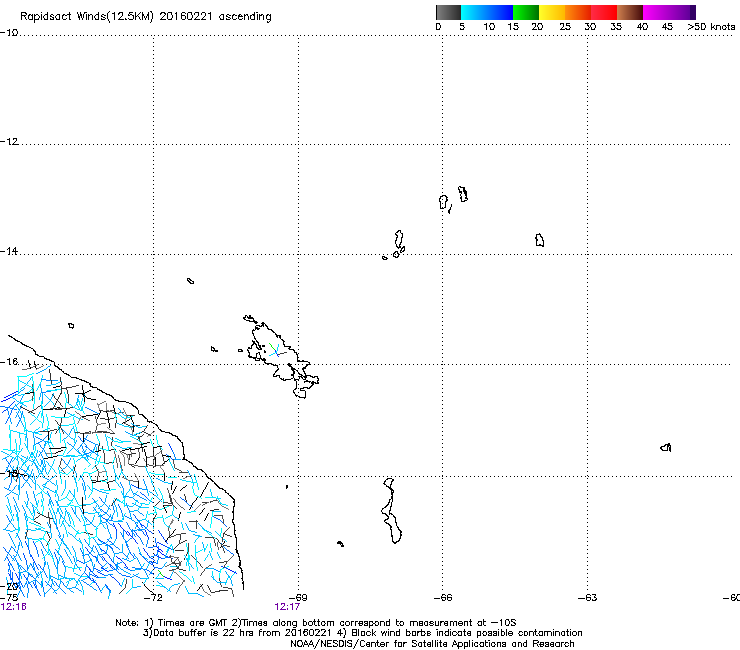The width and height of the screenshot is (740, 650).
Task: Click the 'Times are GMT' note line
Action: point(316,623)
